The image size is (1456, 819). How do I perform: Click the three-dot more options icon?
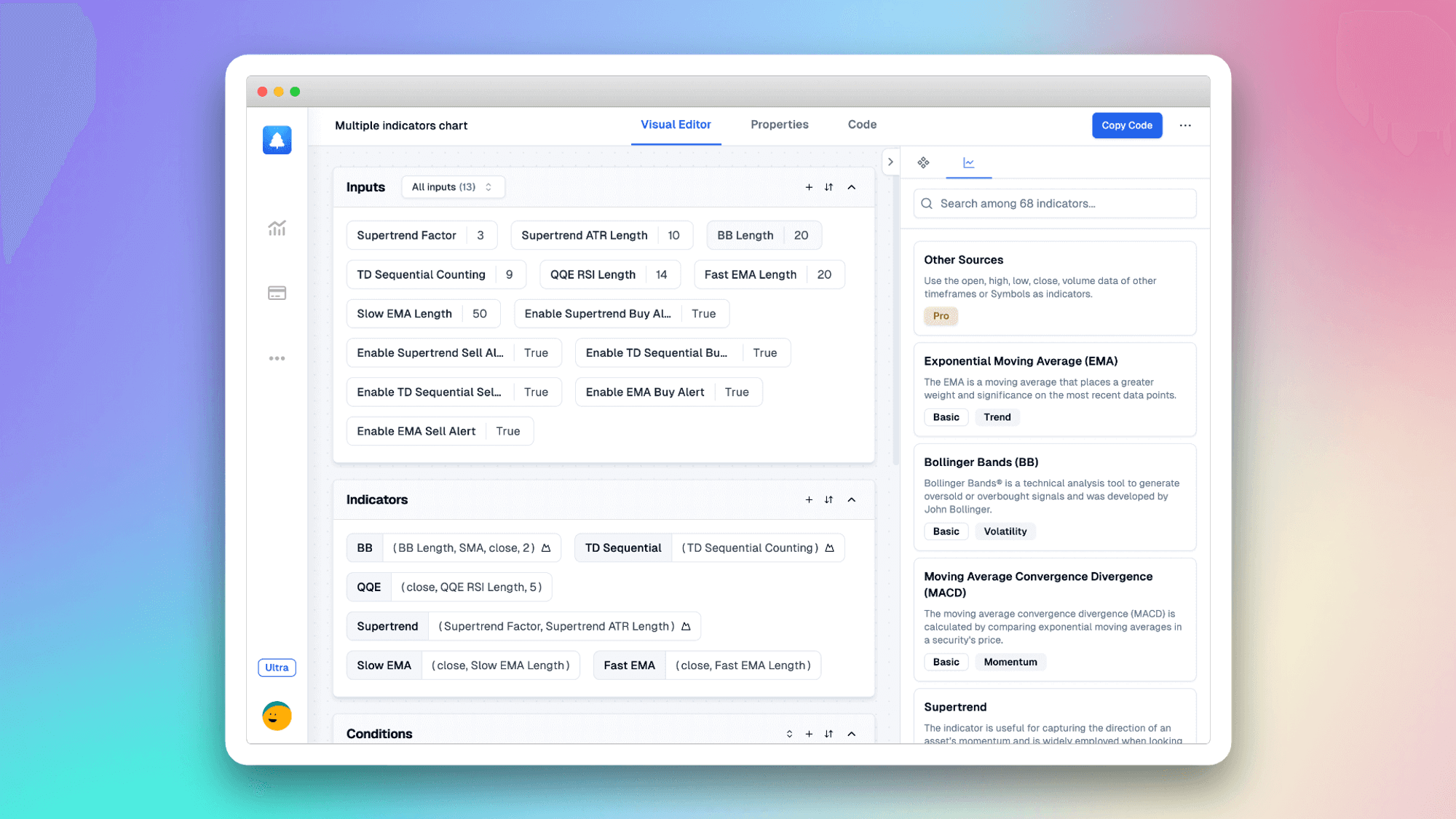pos(1186,125)
